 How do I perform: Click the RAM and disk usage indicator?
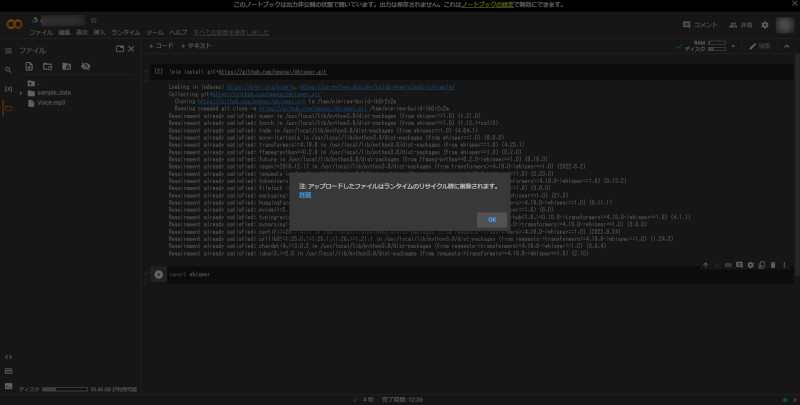point(705,46)
